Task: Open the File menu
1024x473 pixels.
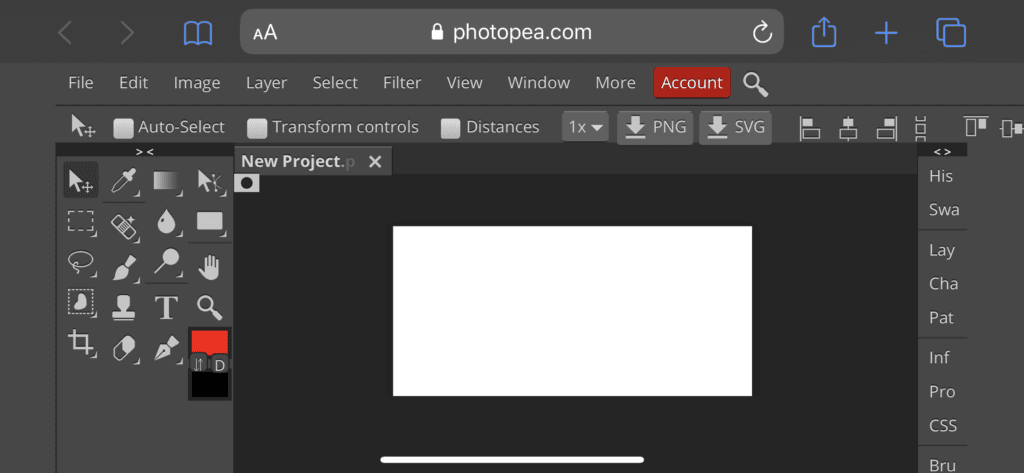Action: point(81,83)
